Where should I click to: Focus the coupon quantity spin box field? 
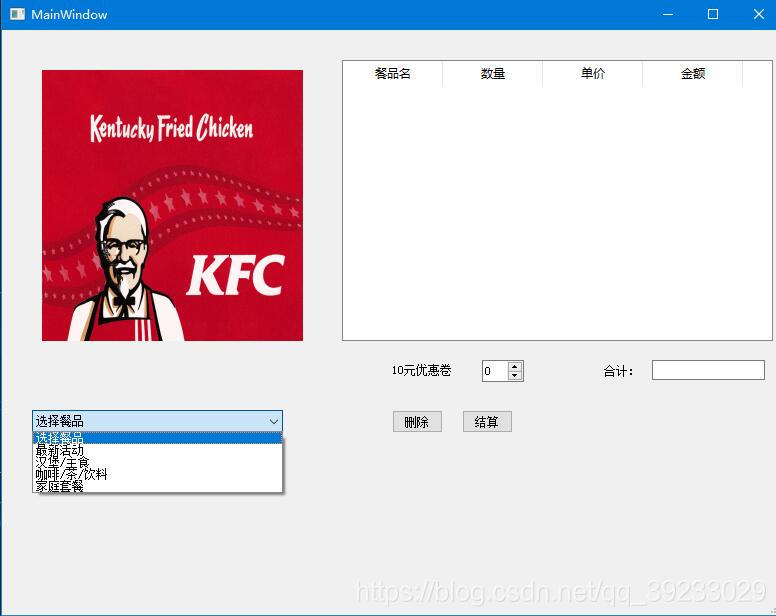495,371
